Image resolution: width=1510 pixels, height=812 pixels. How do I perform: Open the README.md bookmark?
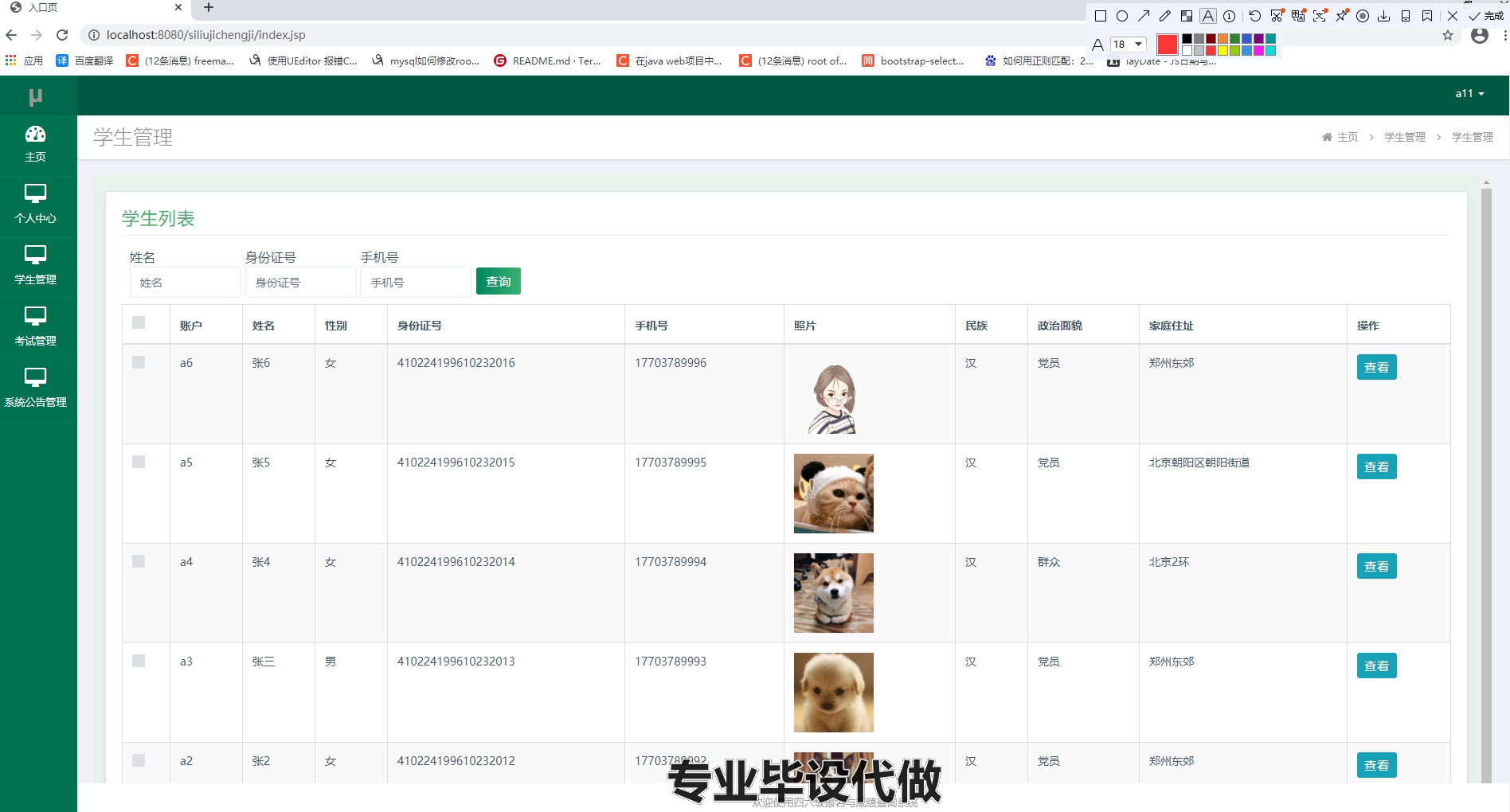548,61
